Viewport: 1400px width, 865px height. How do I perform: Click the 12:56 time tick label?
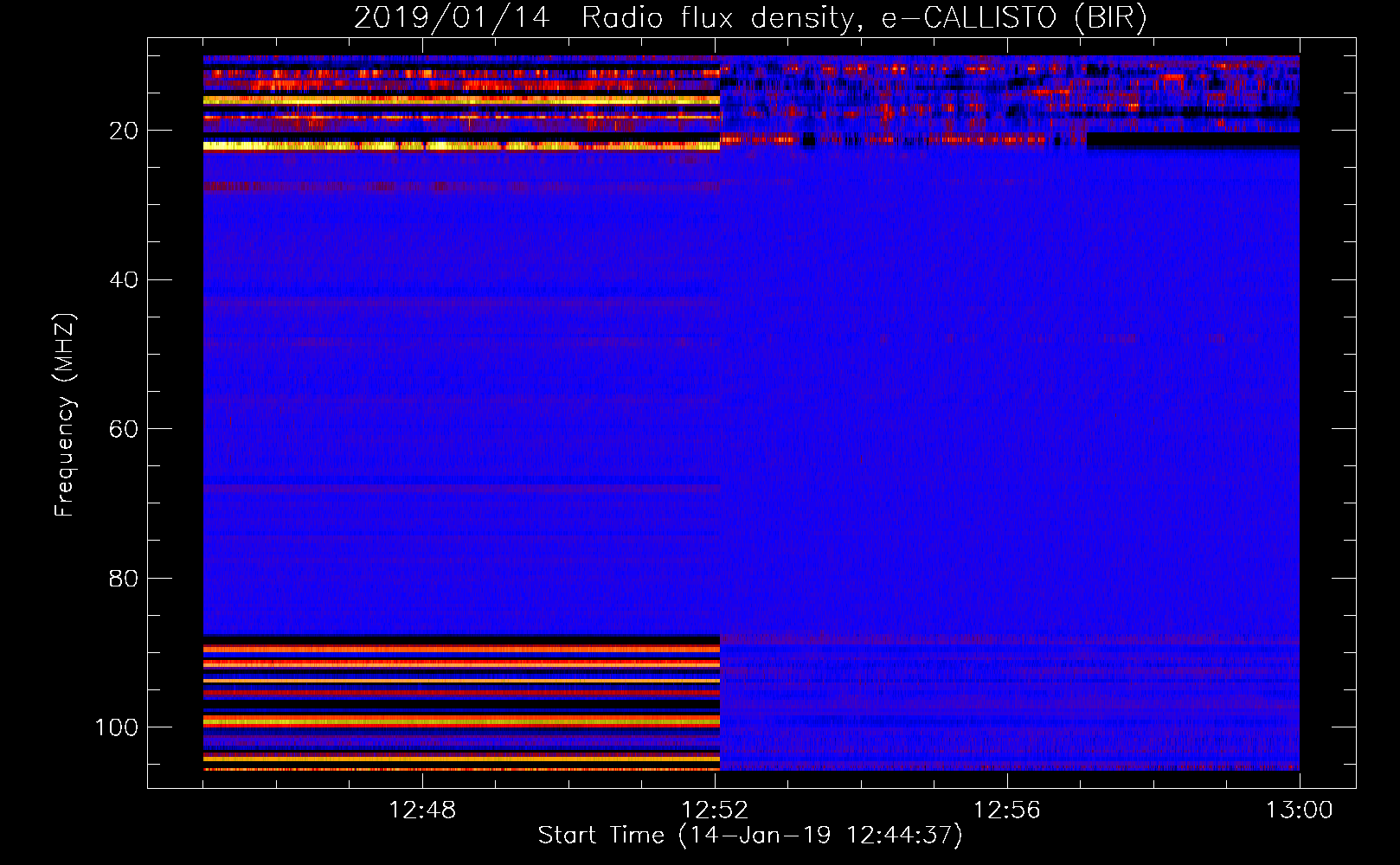(x=1007, y=811)
